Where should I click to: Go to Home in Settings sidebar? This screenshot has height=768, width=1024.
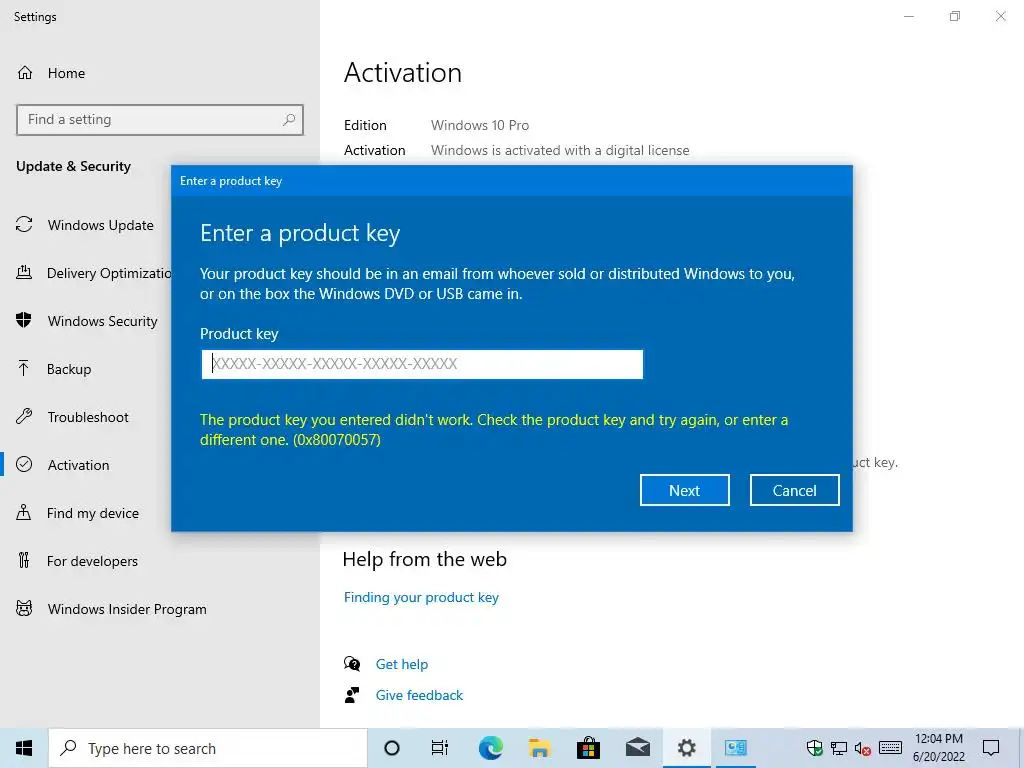[x=66, y=73]
